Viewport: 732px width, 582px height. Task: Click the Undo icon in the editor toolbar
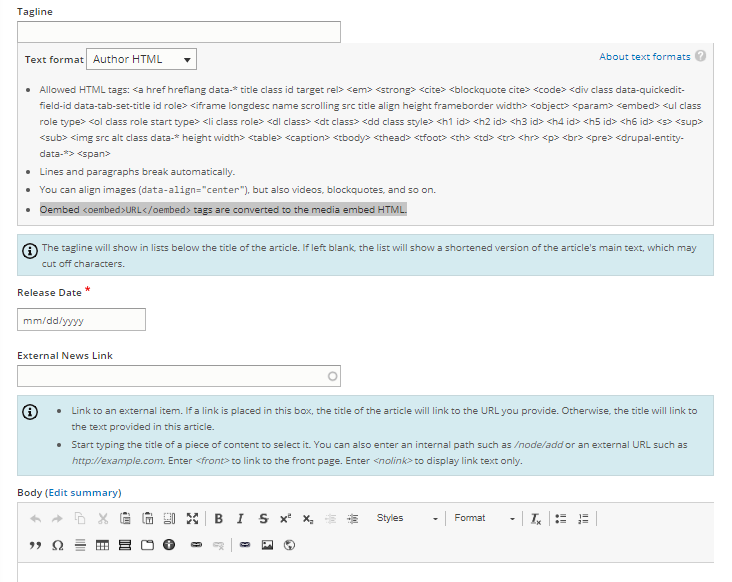tap(35, 519)
